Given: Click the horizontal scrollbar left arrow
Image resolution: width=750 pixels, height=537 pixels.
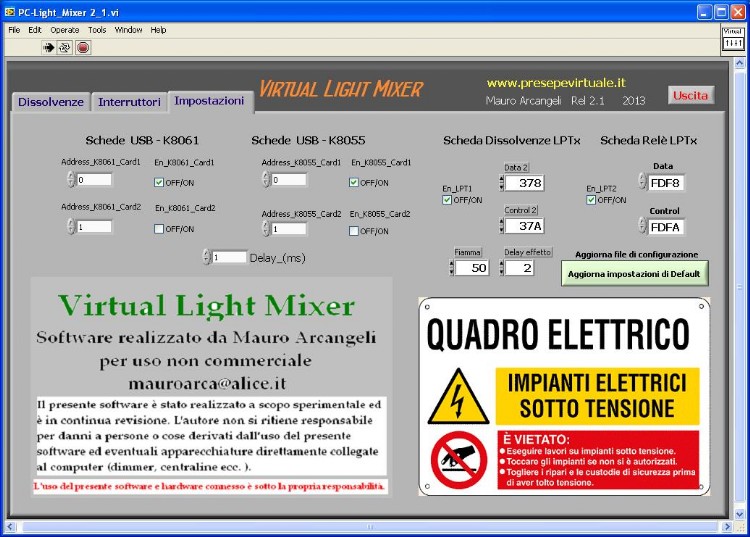Looking at the screenshot, I should (x=10, y=526).
